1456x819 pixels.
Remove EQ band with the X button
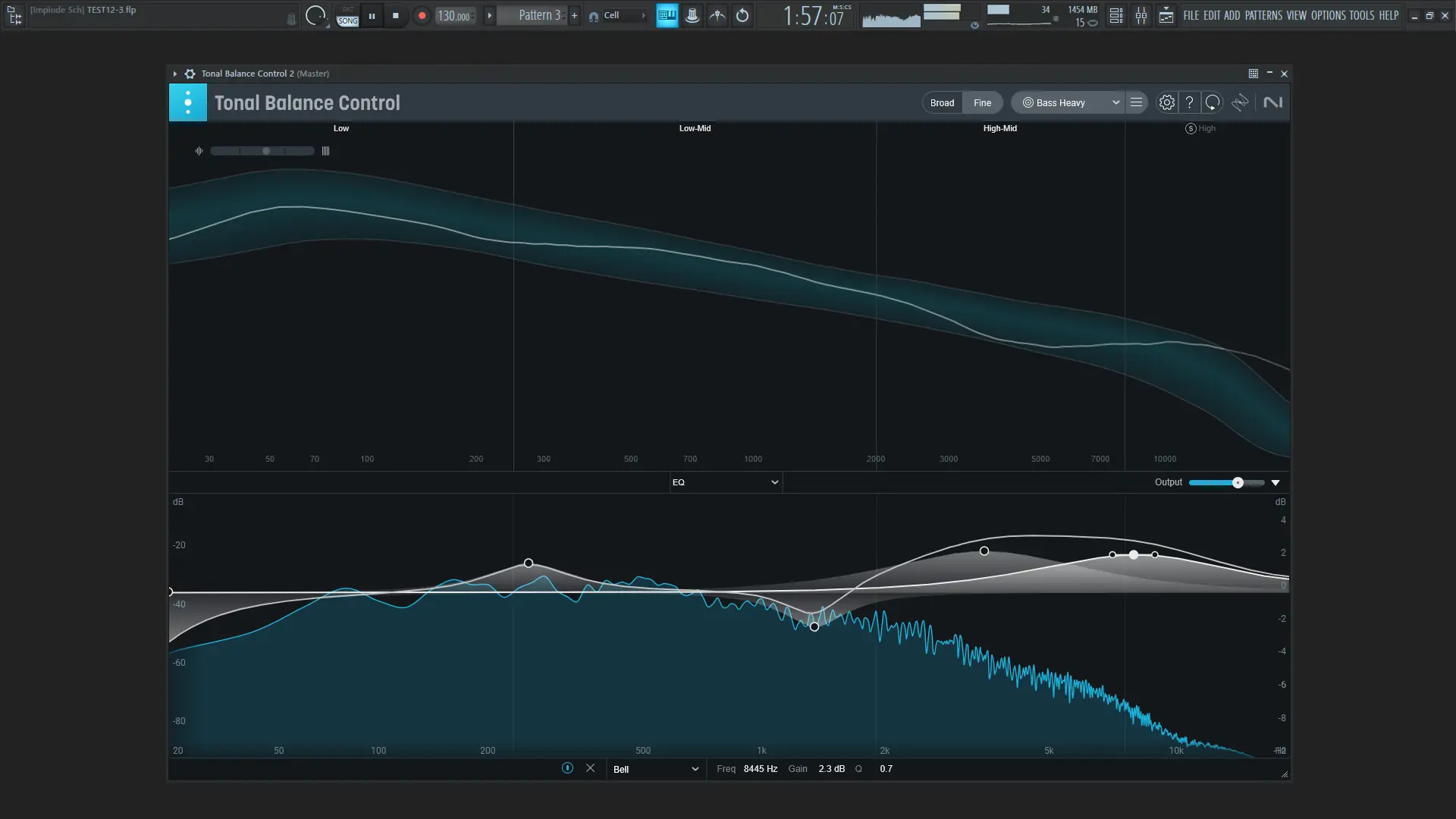coord(590,768)
